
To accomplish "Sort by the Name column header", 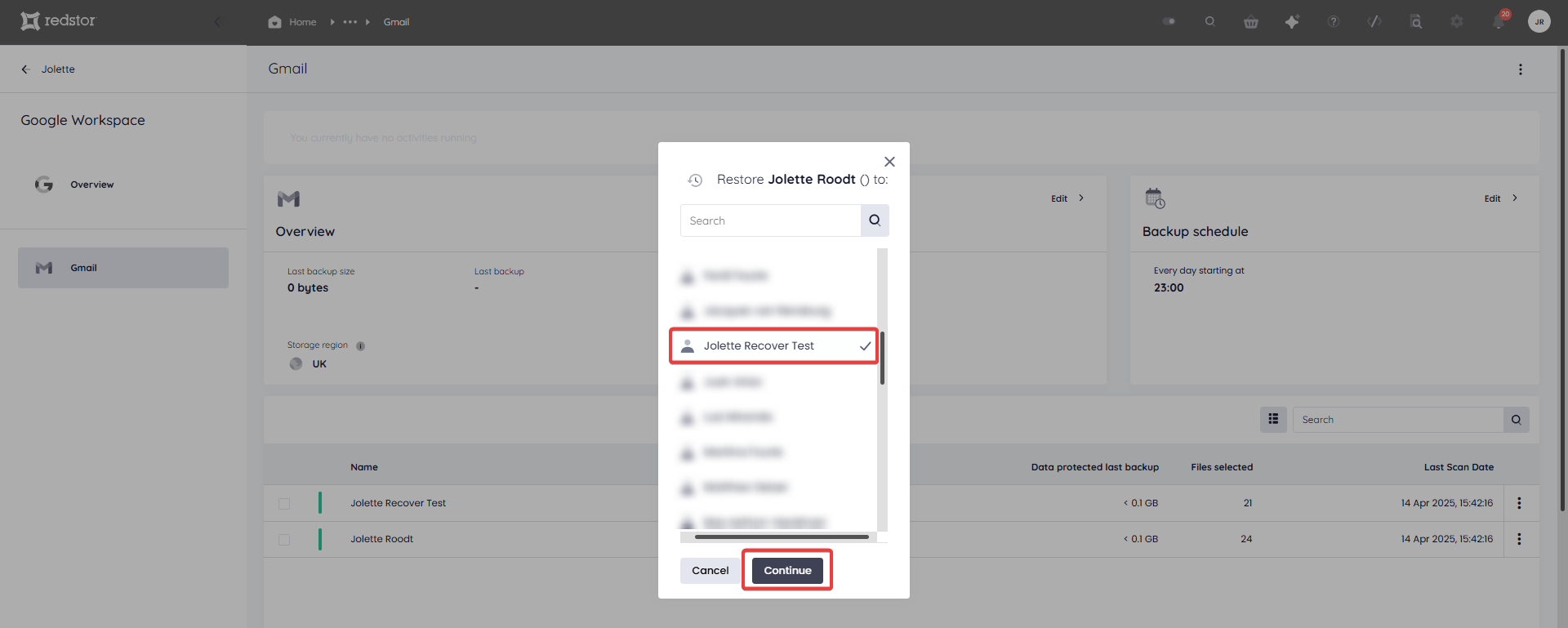I will [x=364, y=467].
